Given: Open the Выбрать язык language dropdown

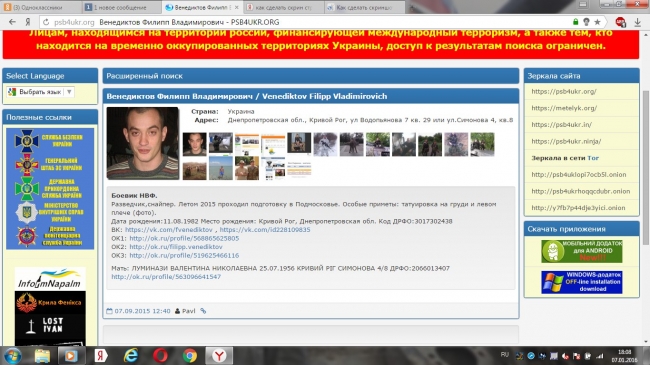Looking at the screenshot, I should click(40, 92).
